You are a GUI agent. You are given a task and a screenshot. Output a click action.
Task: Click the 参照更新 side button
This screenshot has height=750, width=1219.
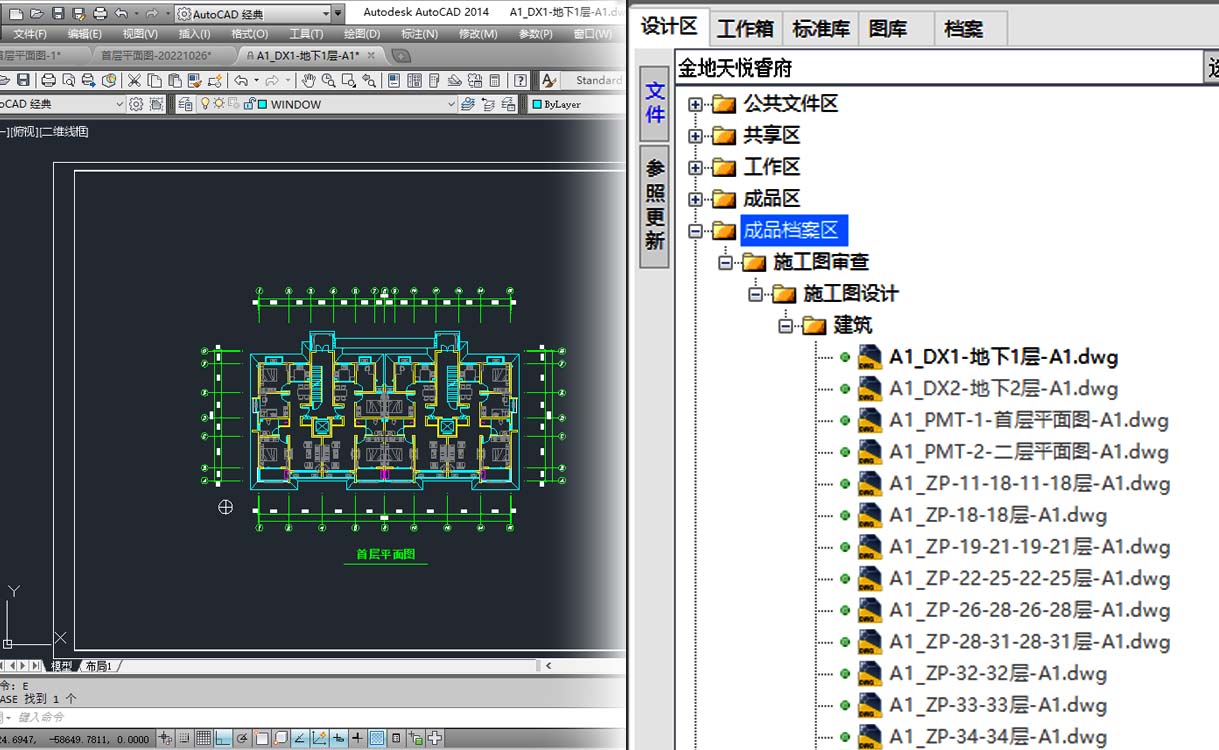(x=654, y=205)
